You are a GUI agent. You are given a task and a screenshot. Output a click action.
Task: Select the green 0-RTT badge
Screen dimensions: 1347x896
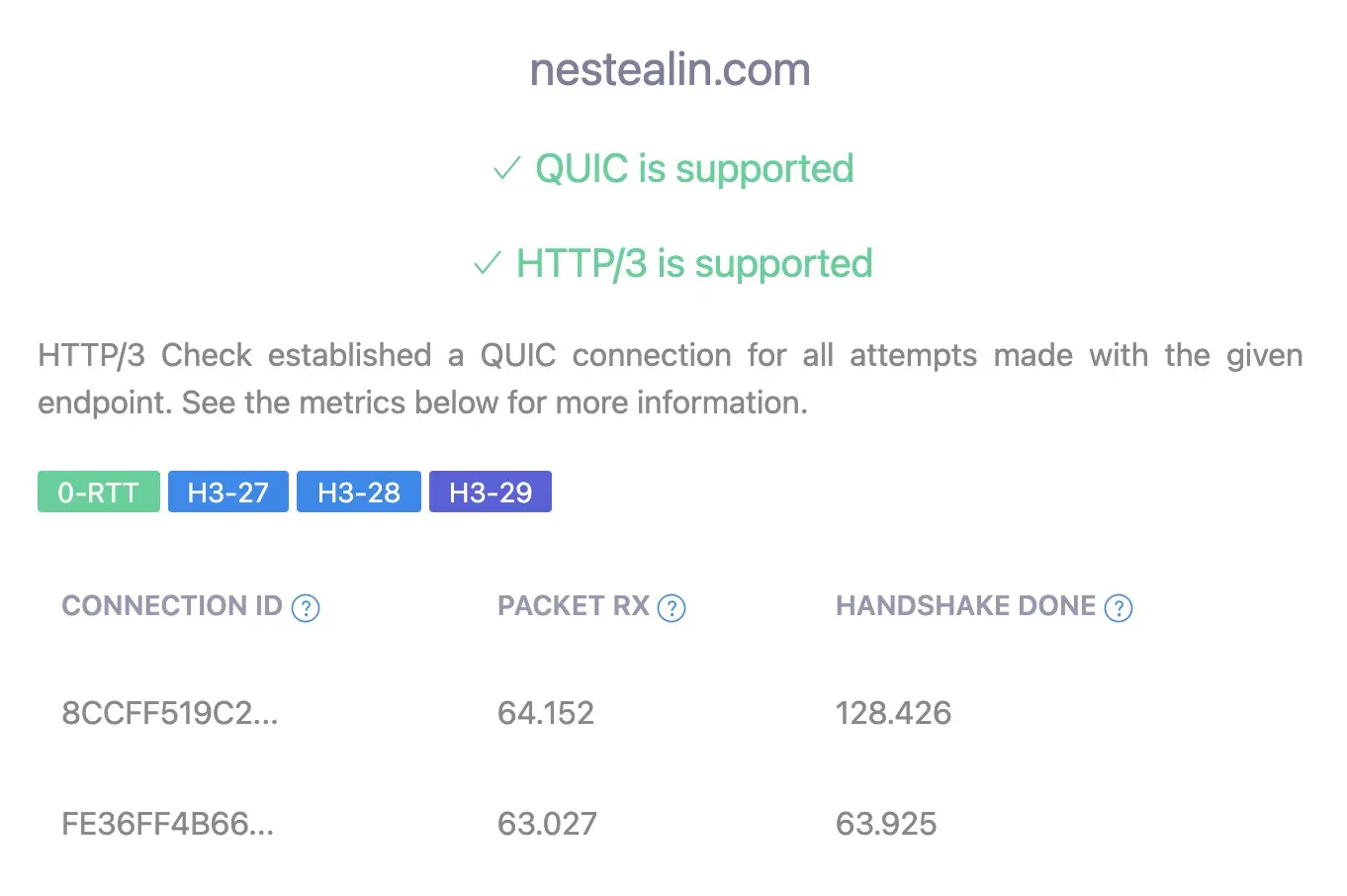click(99, 492)
